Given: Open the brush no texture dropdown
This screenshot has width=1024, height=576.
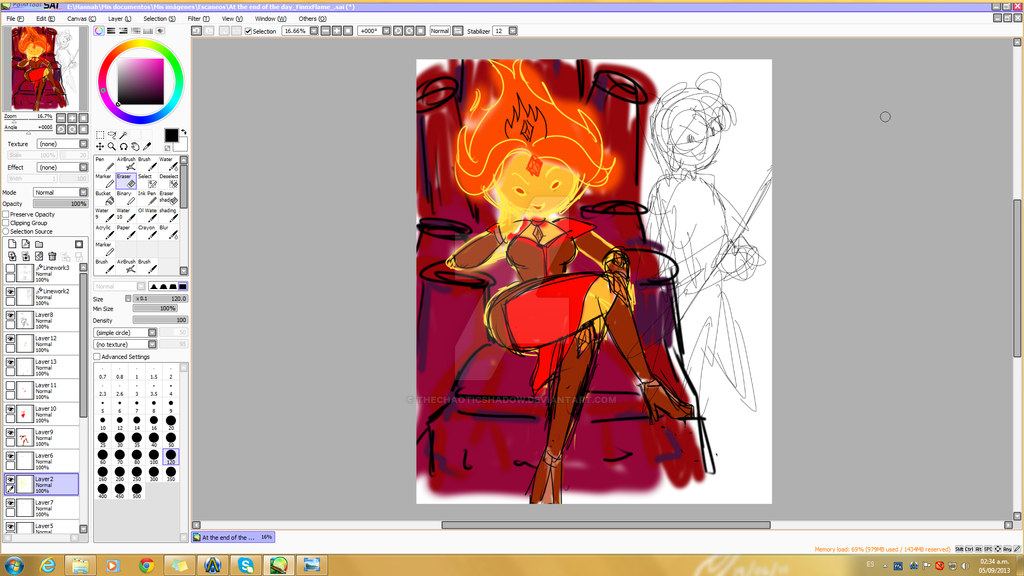Looking at the screenshot, I should pos(125,344).
